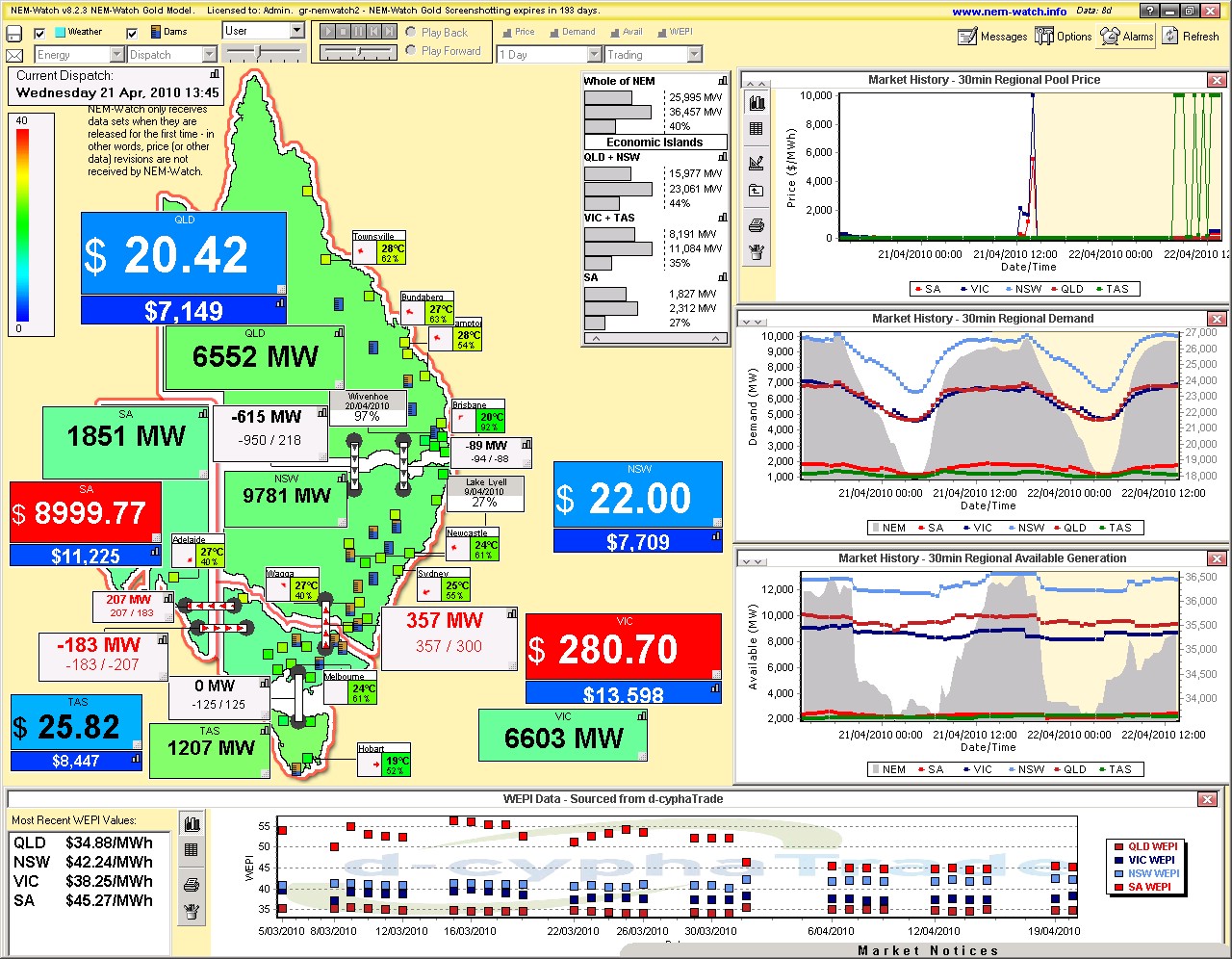Click printer icon in WEPI Data panel
1232x959 pixels.
(192, 884)
